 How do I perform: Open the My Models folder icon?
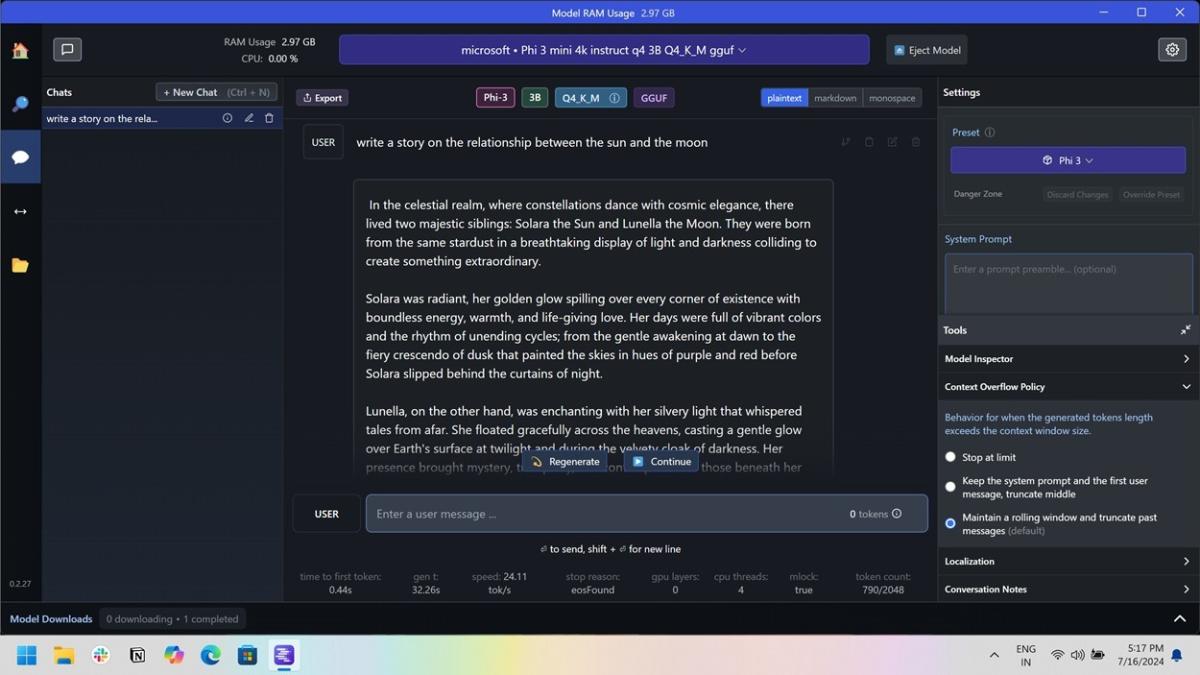click(x=20, y=265)
